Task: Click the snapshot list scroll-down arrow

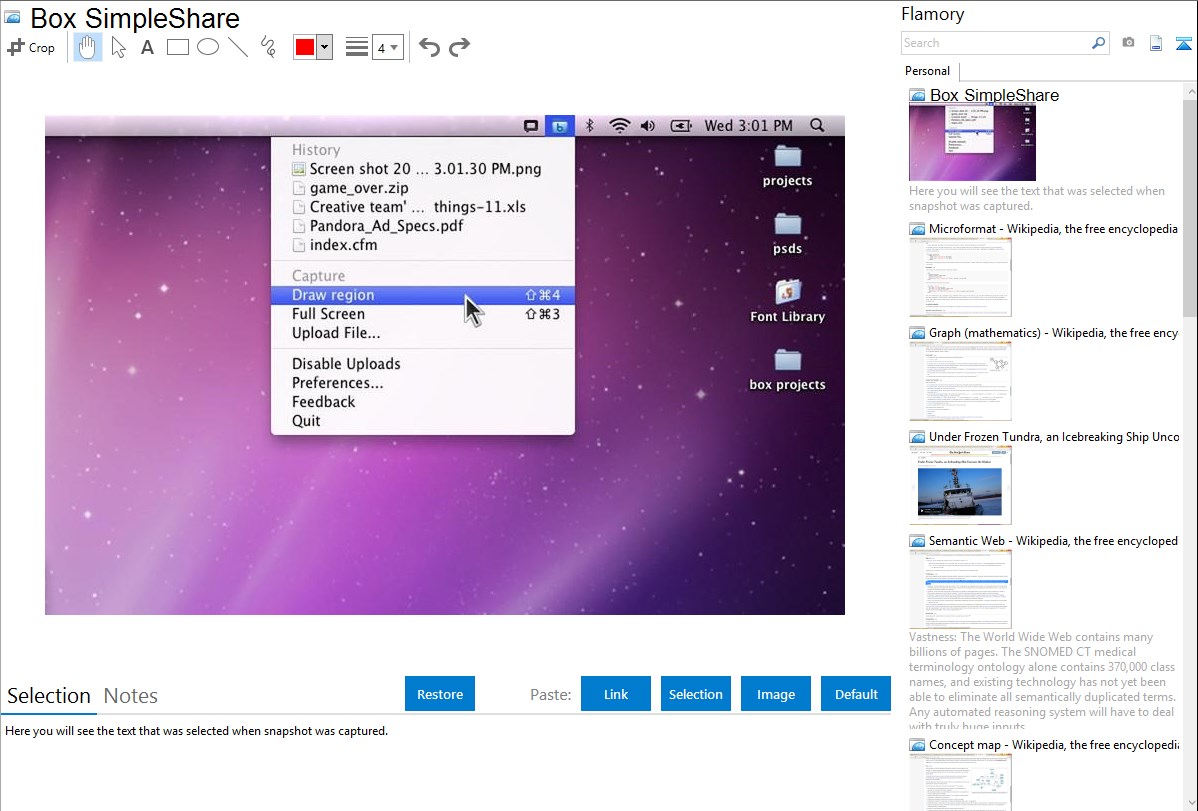Action: point(1190,803)
